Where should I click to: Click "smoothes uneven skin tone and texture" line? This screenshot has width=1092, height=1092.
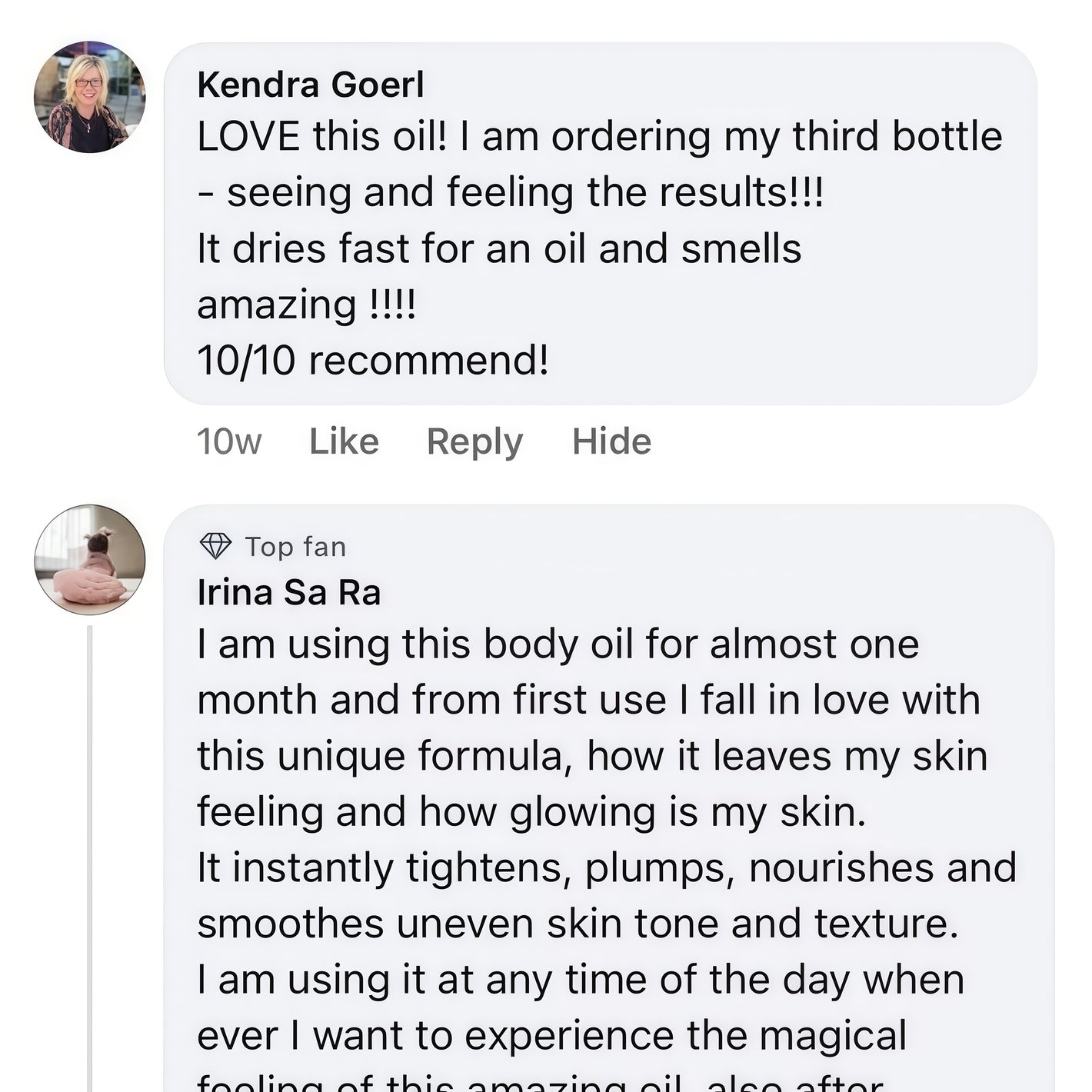click(x=578, y=924)
